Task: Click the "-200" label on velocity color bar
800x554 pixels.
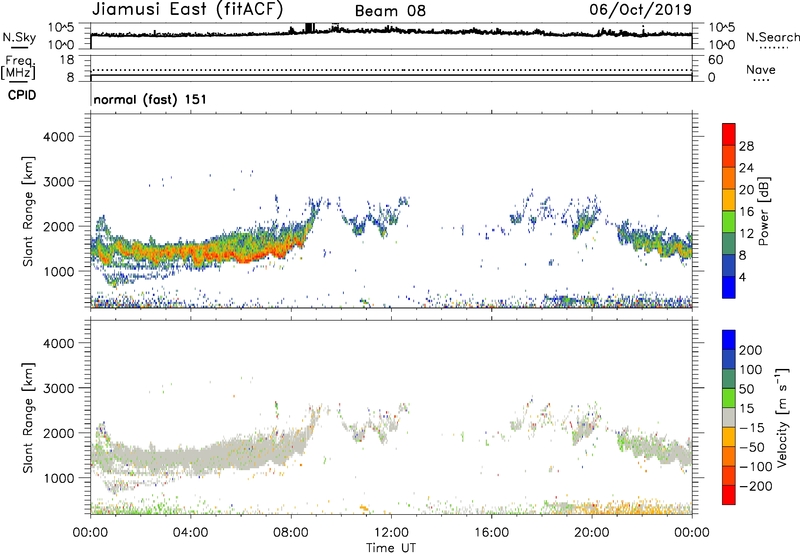Action: 755,487
